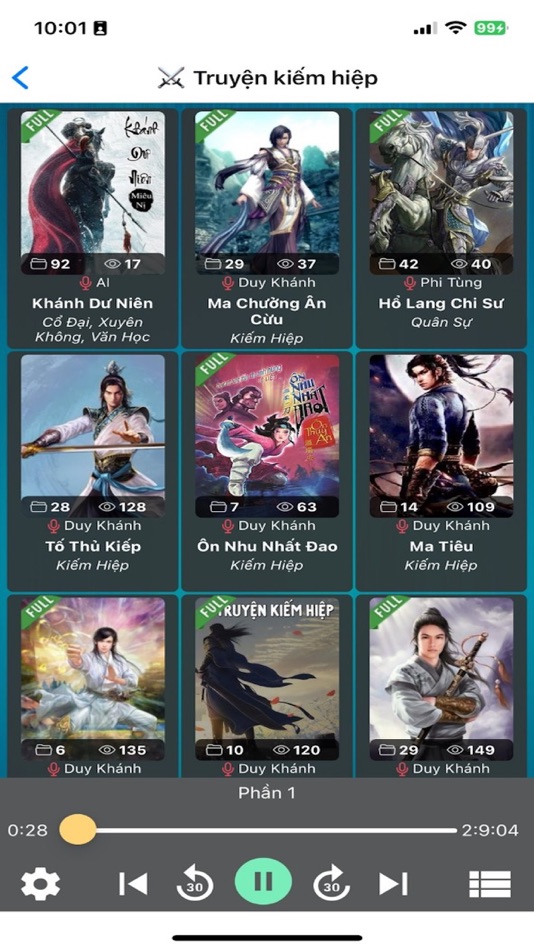Select Ôn Nhu Nhất Đao cover
This screenshot has width=534, height=950.
267,436
